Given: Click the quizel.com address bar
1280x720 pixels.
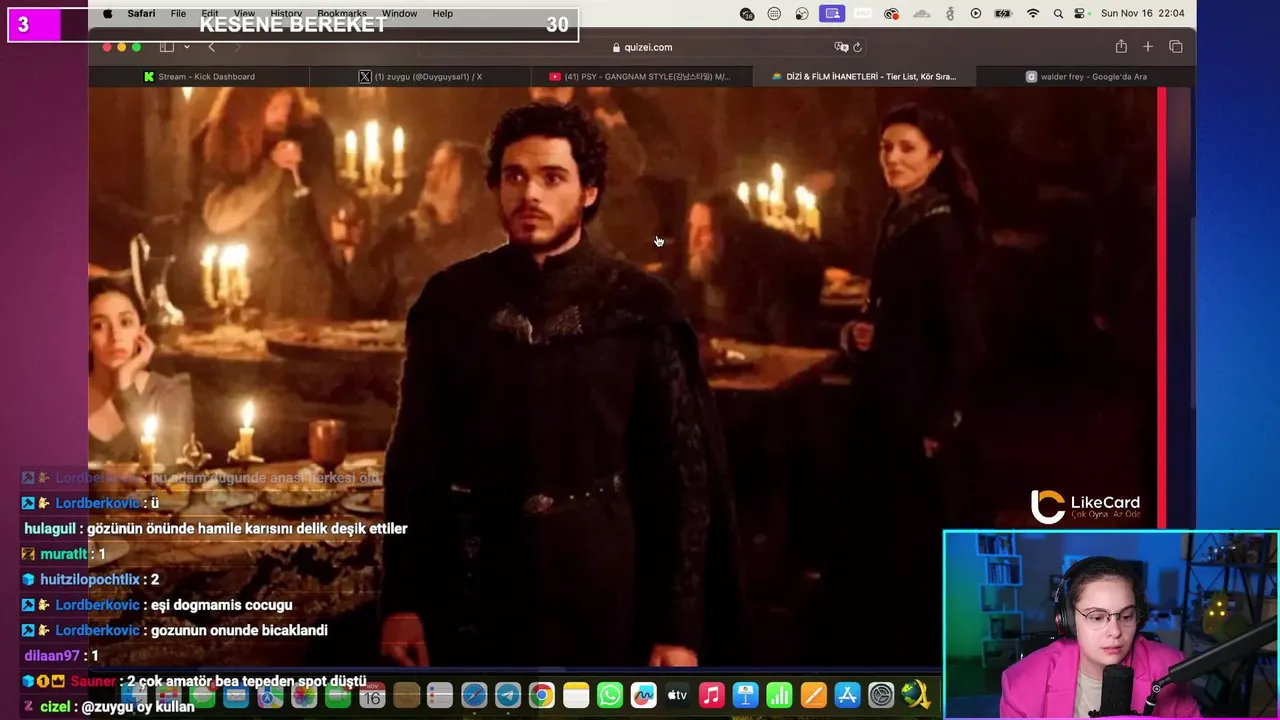Looking at the screenshot, I should (642, 47).
